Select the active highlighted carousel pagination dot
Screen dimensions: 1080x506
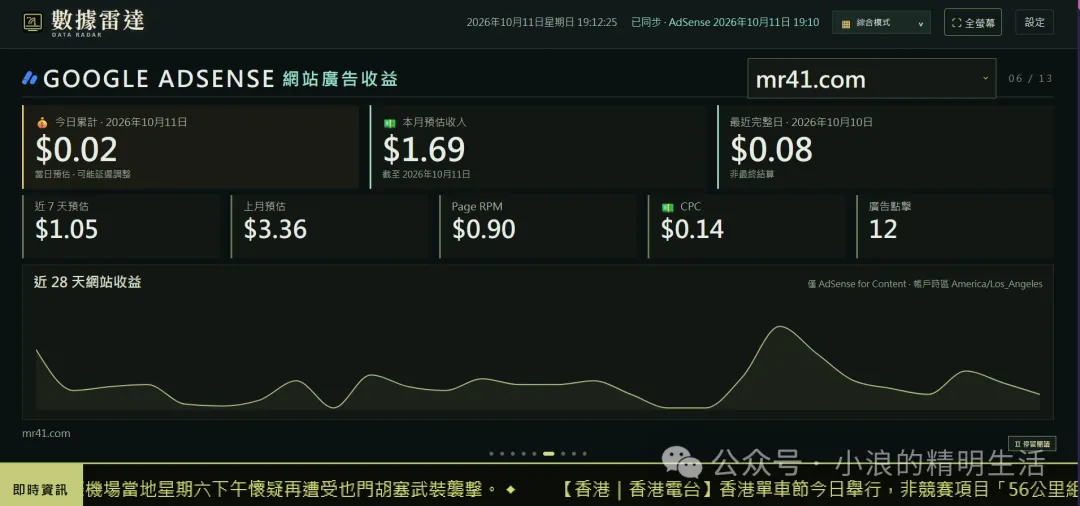549,454
